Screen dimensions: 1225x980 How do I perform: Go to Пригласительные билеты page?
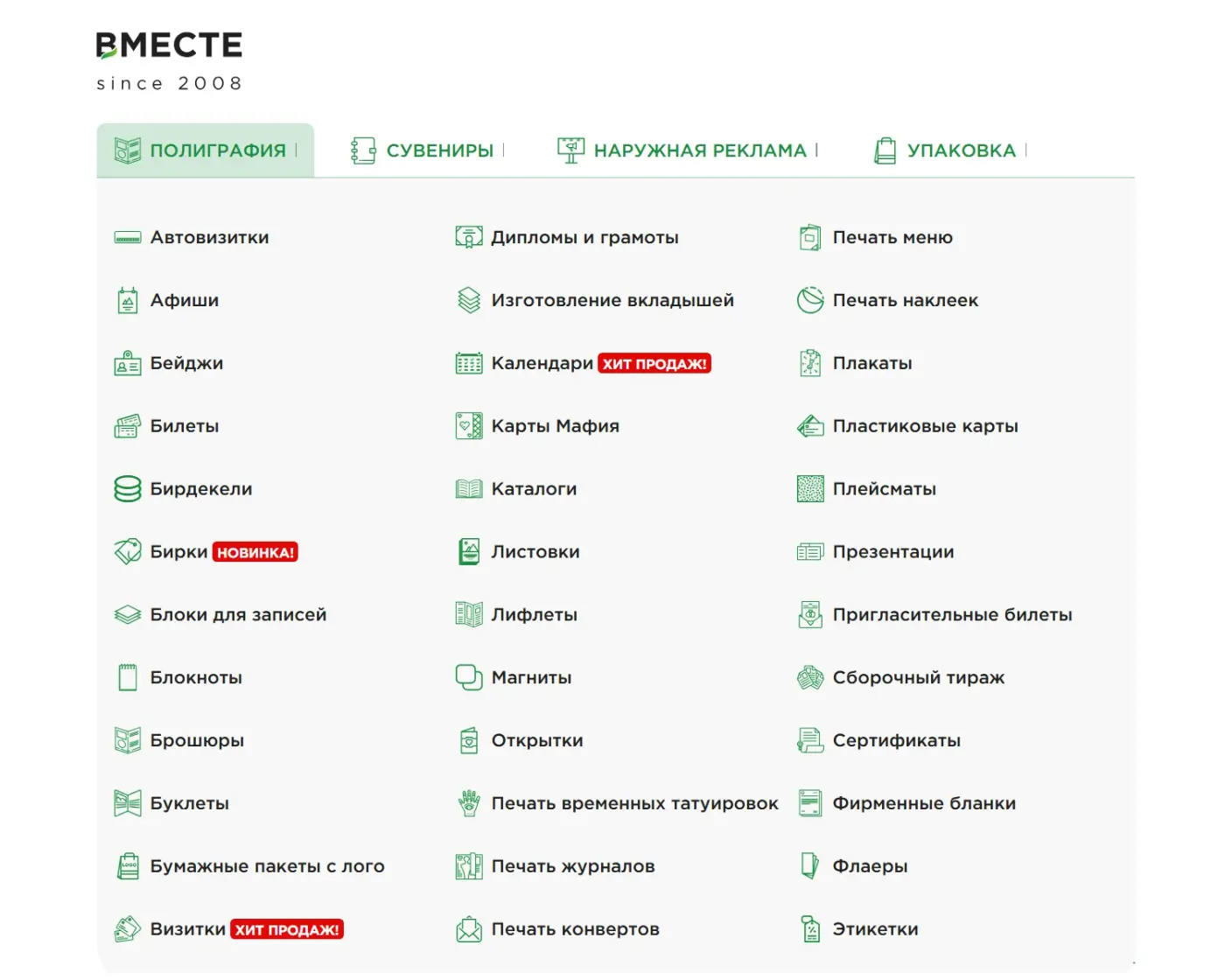952,615
